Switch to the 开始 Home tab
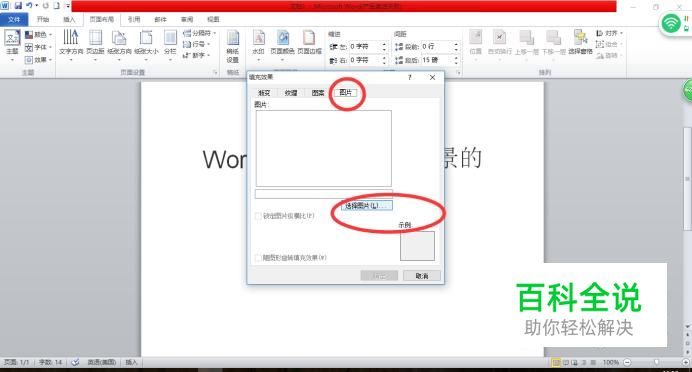Screen dimensions: 692x372 [43, 19]
